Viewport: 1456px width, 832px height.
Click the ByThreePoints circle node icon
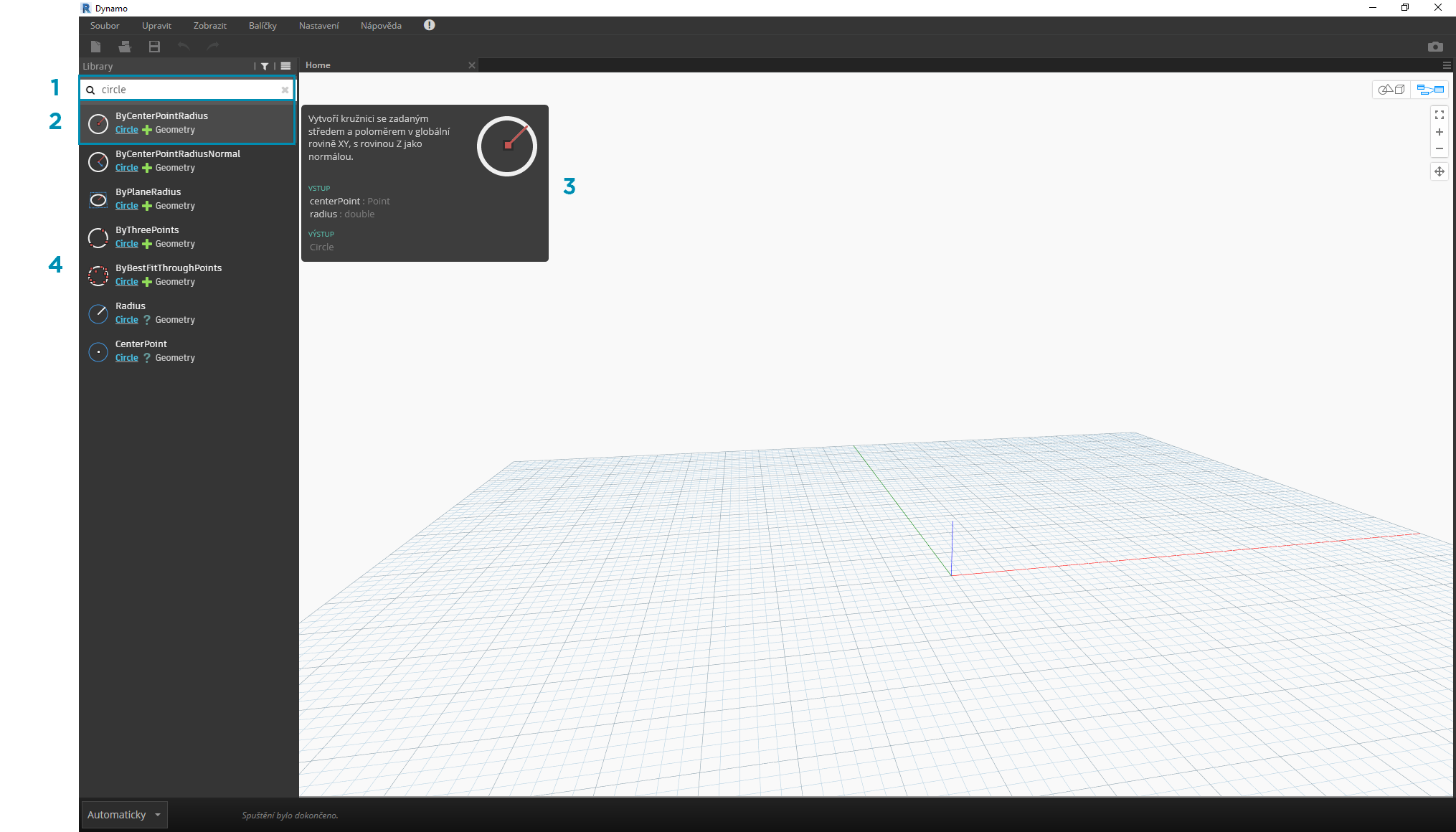point(98,237)
